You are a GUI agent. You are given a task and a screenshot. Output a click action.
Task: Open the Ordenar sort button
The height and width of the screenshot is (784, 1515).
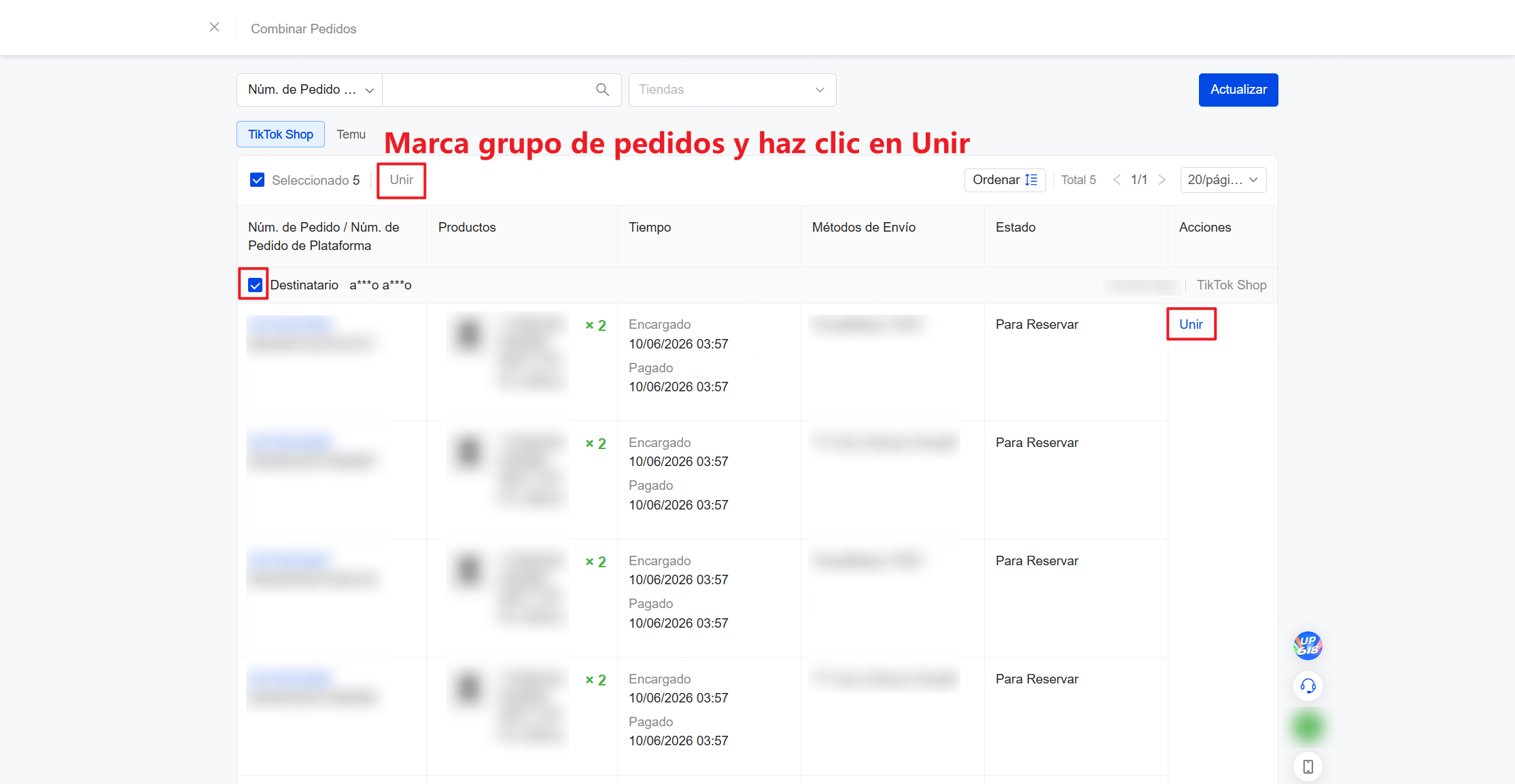[1005, 180]
